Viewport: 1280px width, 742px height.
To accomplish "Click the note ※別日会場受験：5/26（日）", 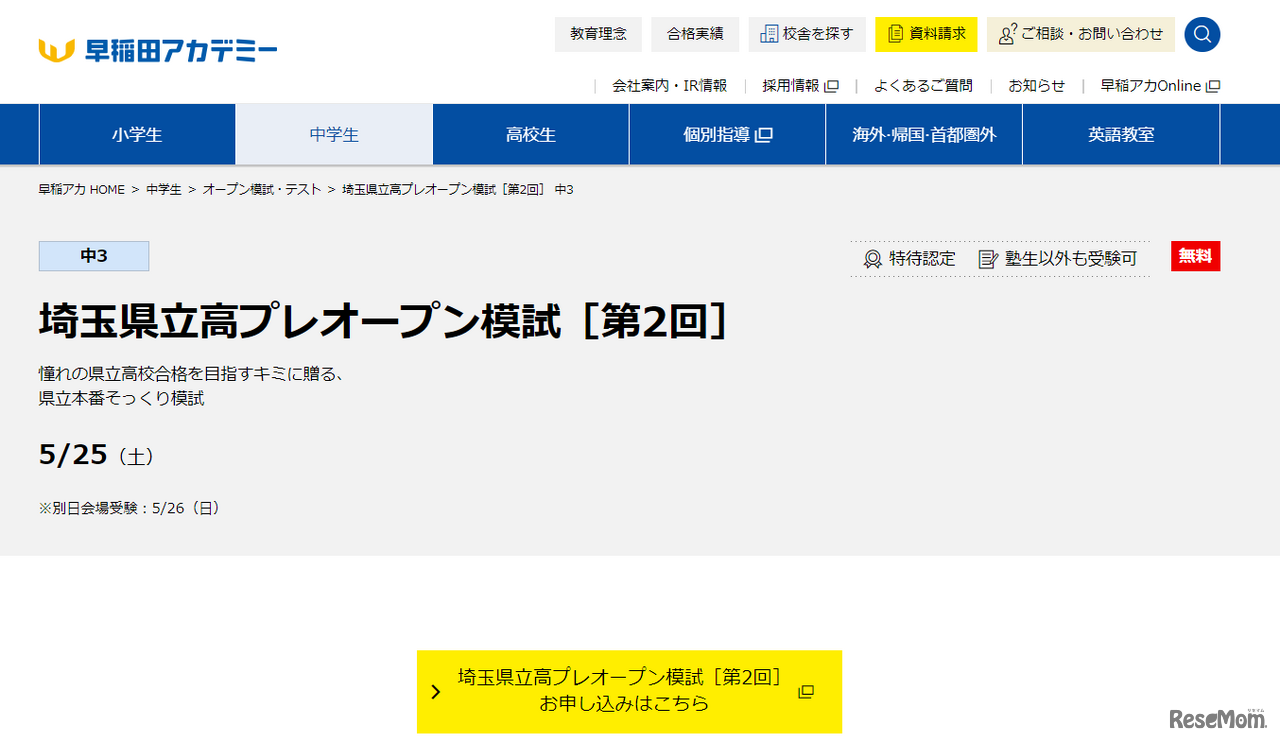I will [x=131, y=508].
